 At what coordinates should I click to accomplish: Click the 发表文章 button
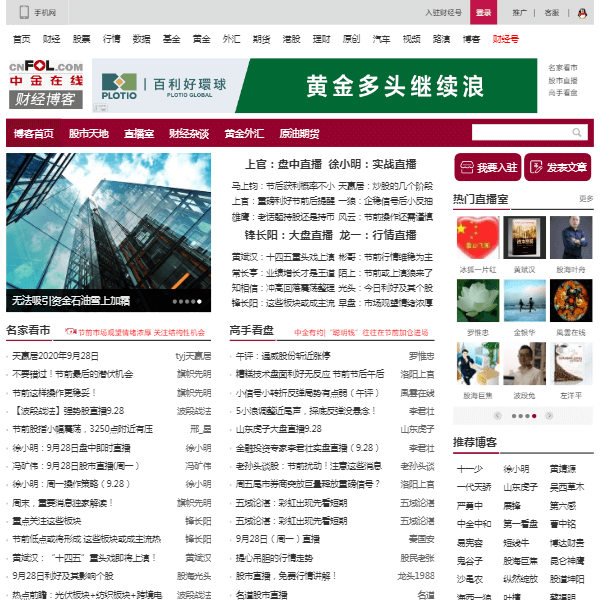[558, 167]
